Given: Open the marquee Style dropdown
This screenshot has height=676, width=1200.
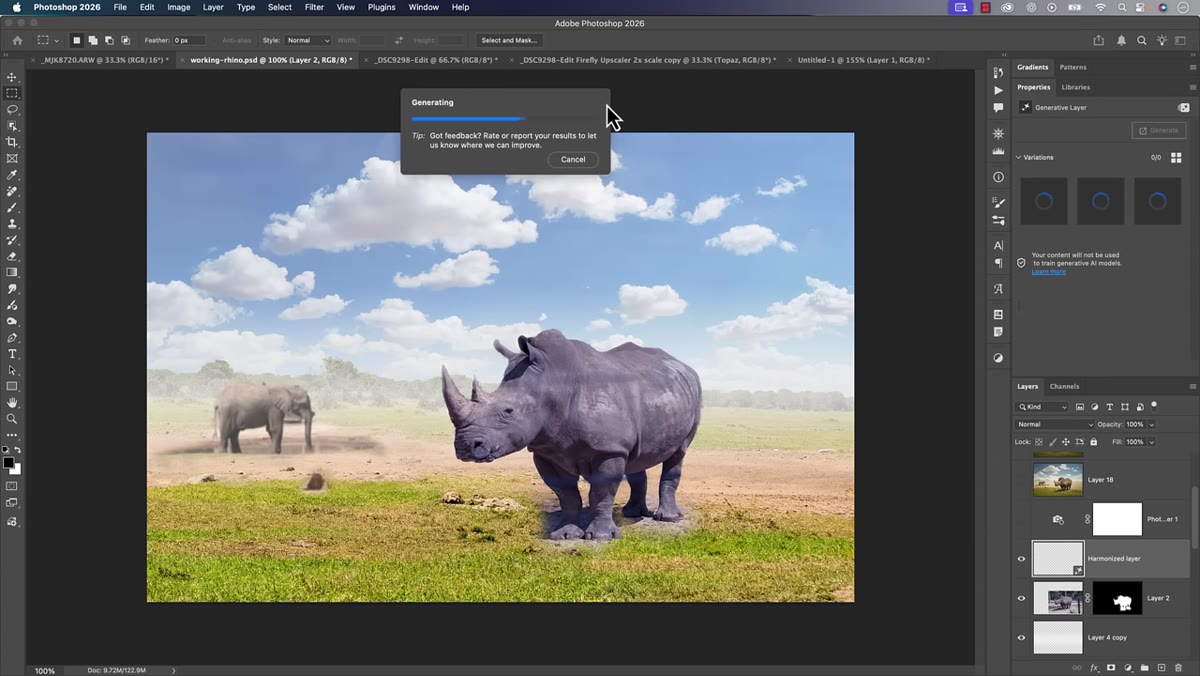Looking at the screenshot, I should 308,40.
